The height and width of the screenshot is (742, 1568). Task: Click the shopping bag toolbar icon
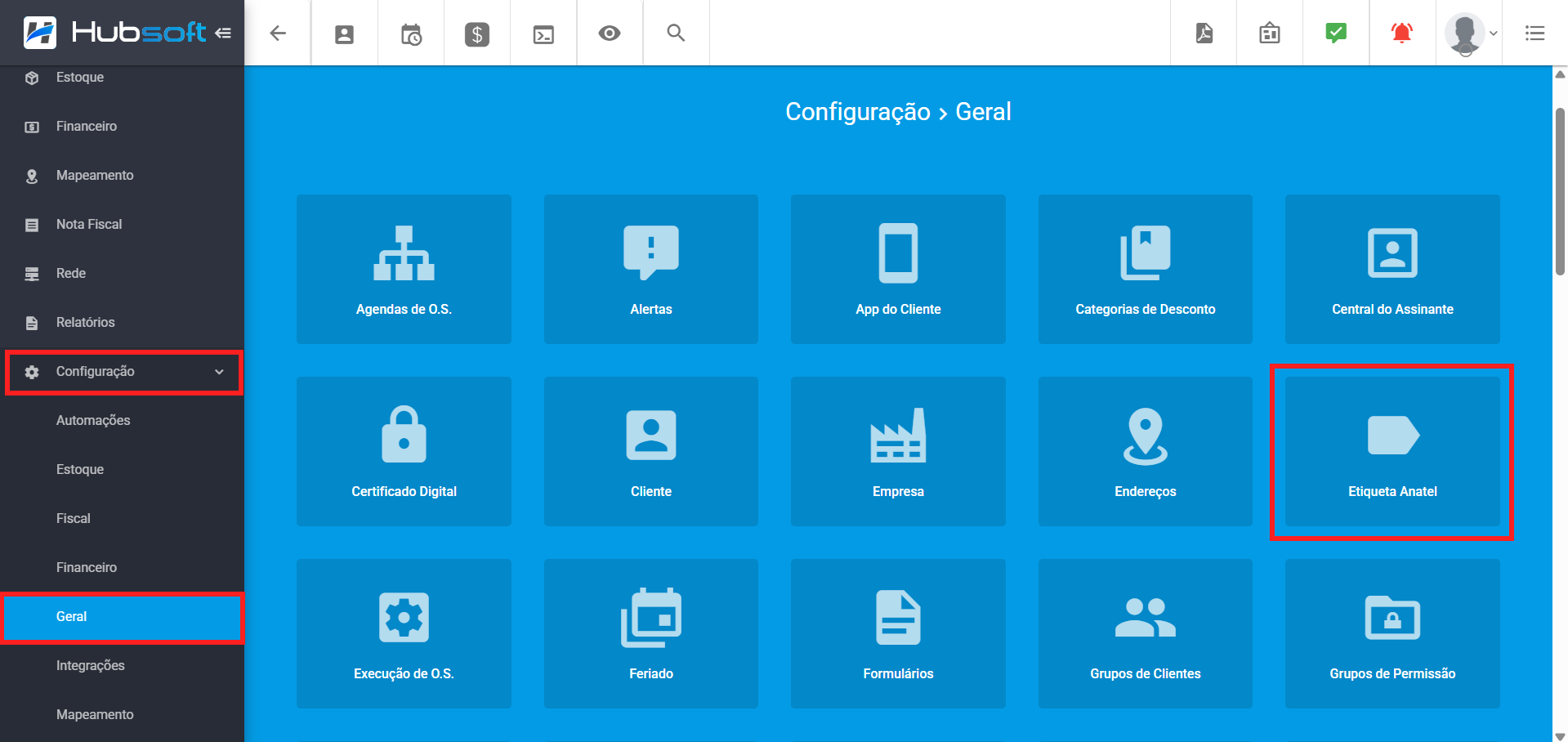click(1268, 33)
